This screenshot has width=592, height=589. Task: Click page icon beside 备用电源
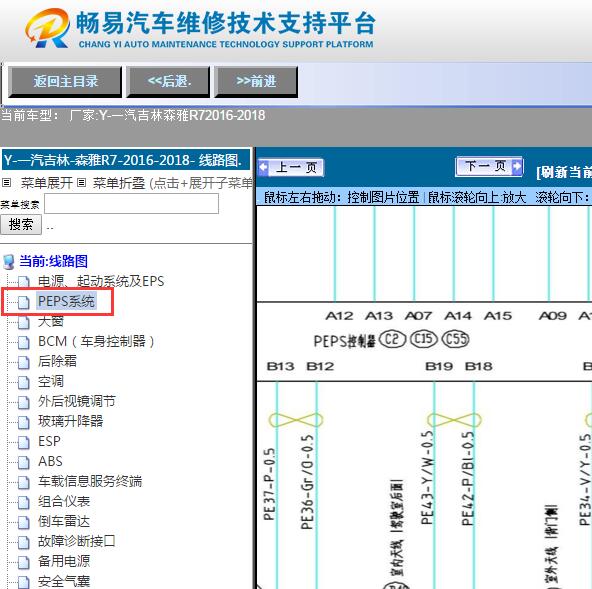pyautogui.click(x=23, y=562)
